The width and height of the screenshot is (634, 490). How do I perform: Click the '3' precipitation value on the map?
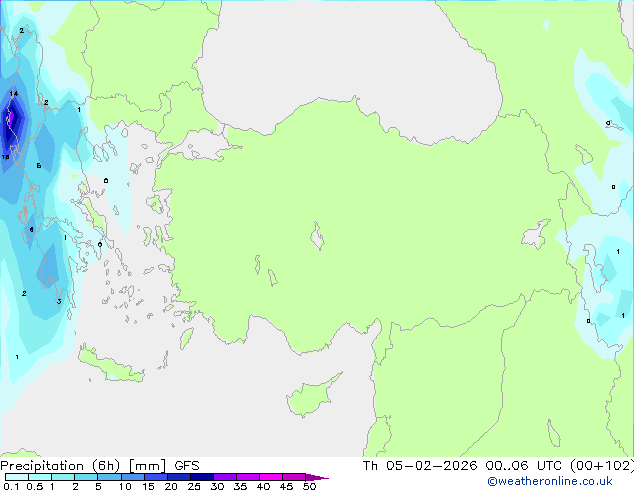(x=59, y=302)
